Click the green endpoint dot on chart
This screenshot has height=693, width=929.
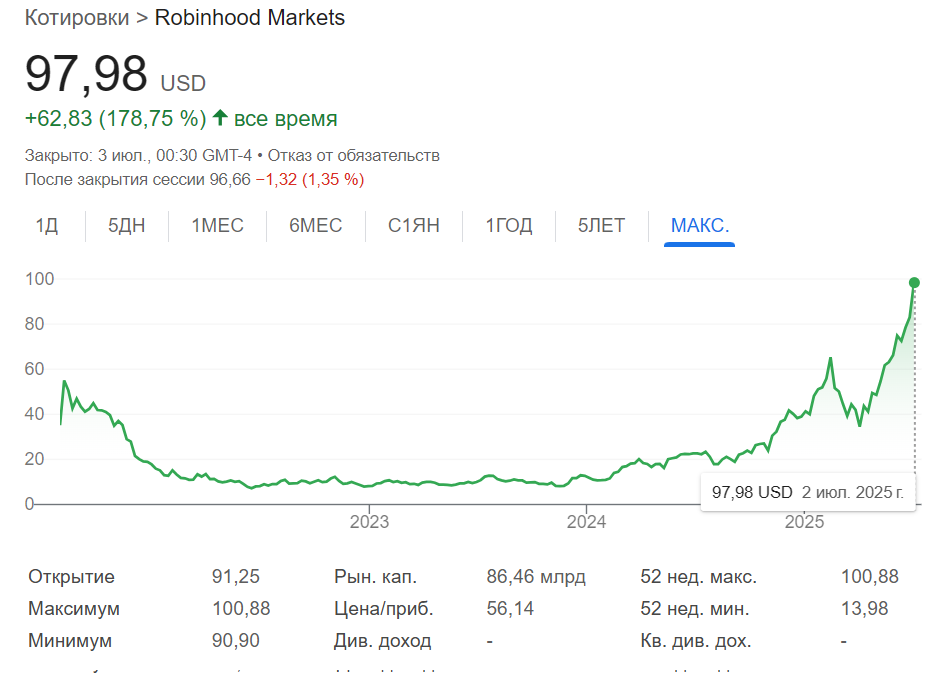point(914,283)
